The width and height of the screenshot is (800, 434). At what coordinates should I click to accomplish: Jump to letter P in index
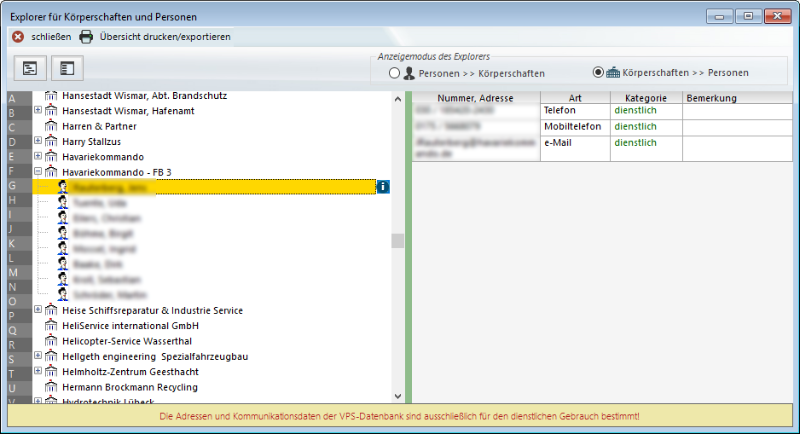click(x=19, y=316)
